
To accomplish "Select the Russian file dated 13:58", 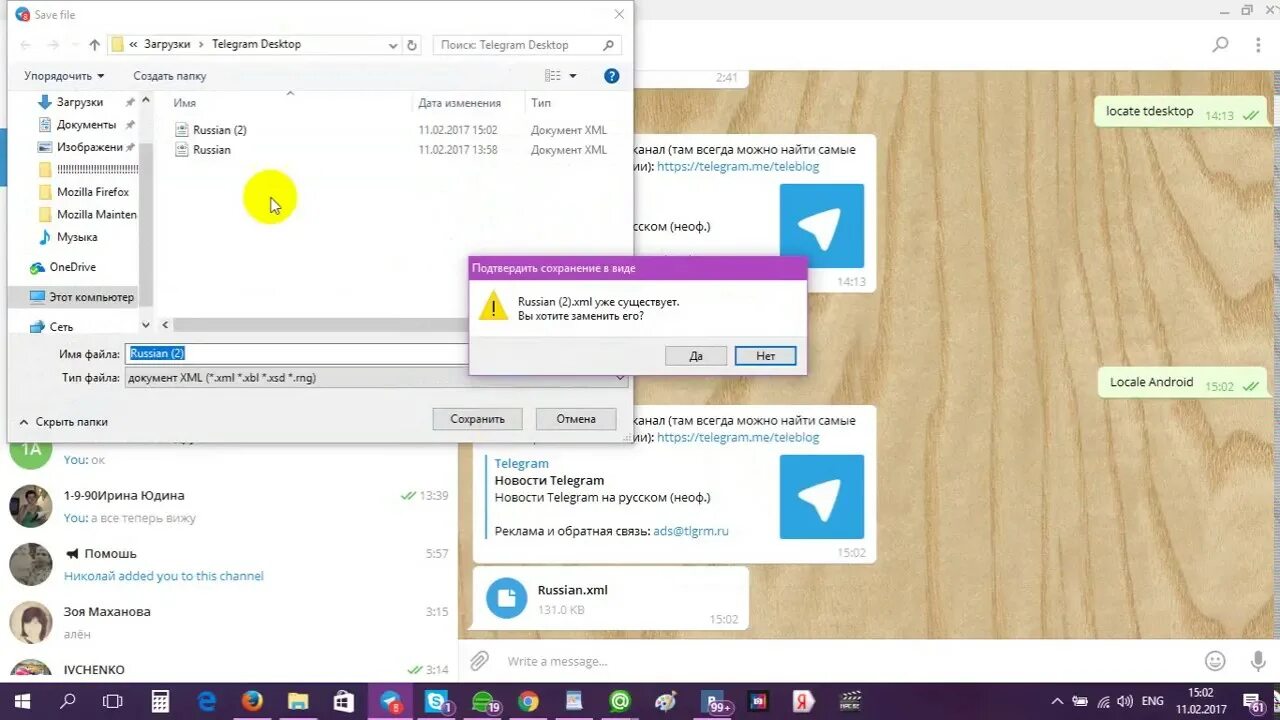I will click(212, 150).
